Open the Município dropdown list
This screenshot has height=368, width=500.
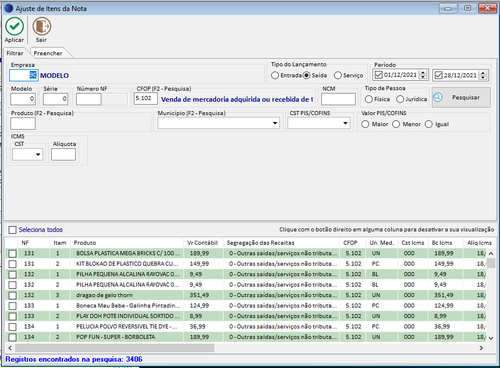point(275,123)
